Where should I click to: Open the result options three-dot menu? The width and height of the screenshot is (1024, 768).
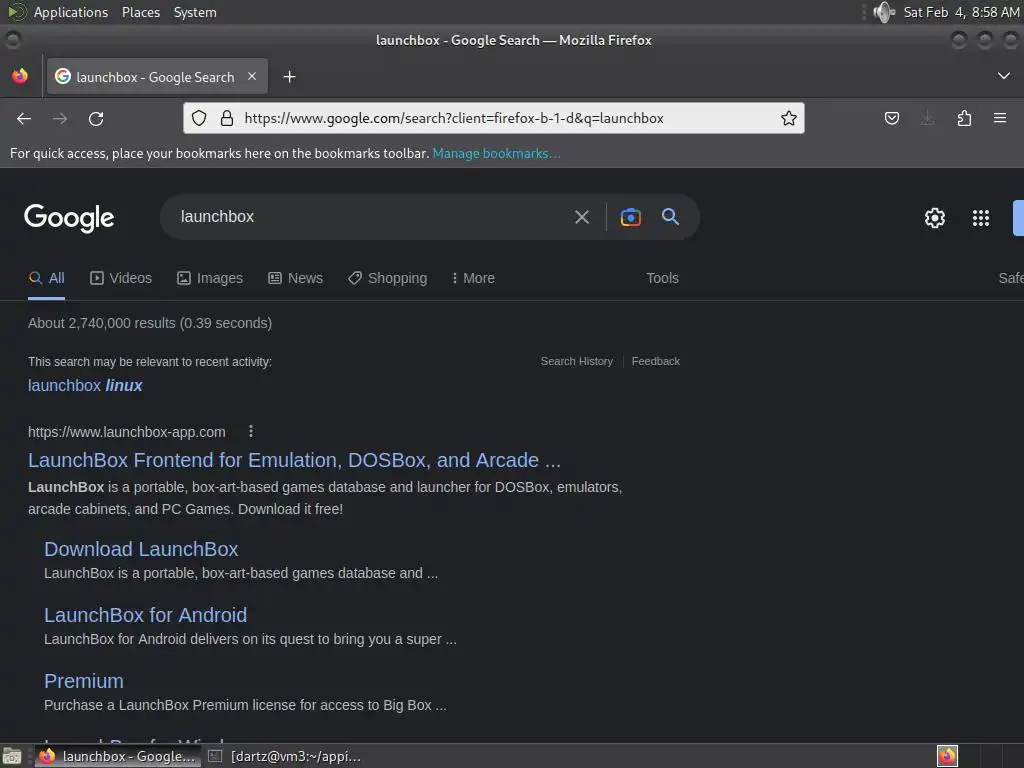pos(251,431)
